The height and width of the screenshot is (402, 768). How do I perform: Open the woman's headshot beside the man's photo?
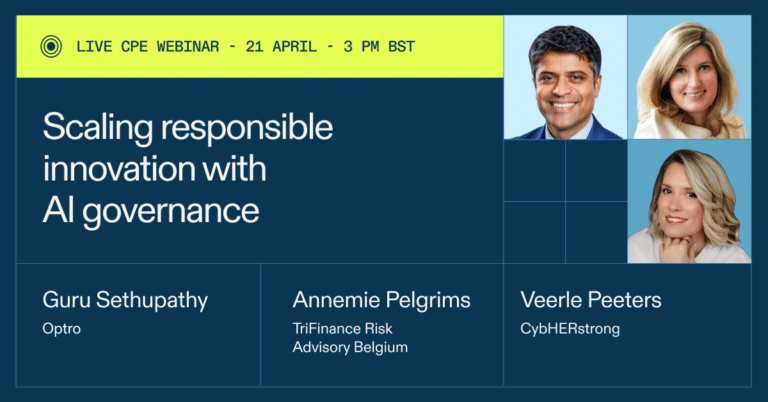click(689, 78)
